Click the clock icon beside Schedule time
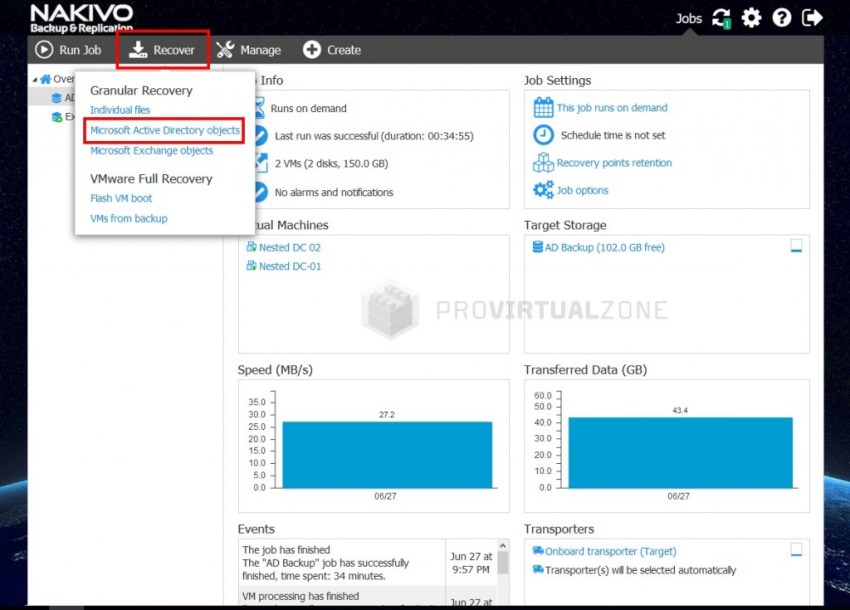This screenshot has height=610, width=850. coord(543,135)
